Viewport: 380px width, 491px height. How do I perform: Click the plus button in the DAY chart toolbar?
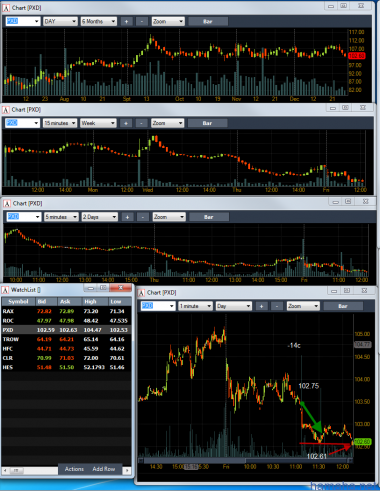(x=126, y=21)
